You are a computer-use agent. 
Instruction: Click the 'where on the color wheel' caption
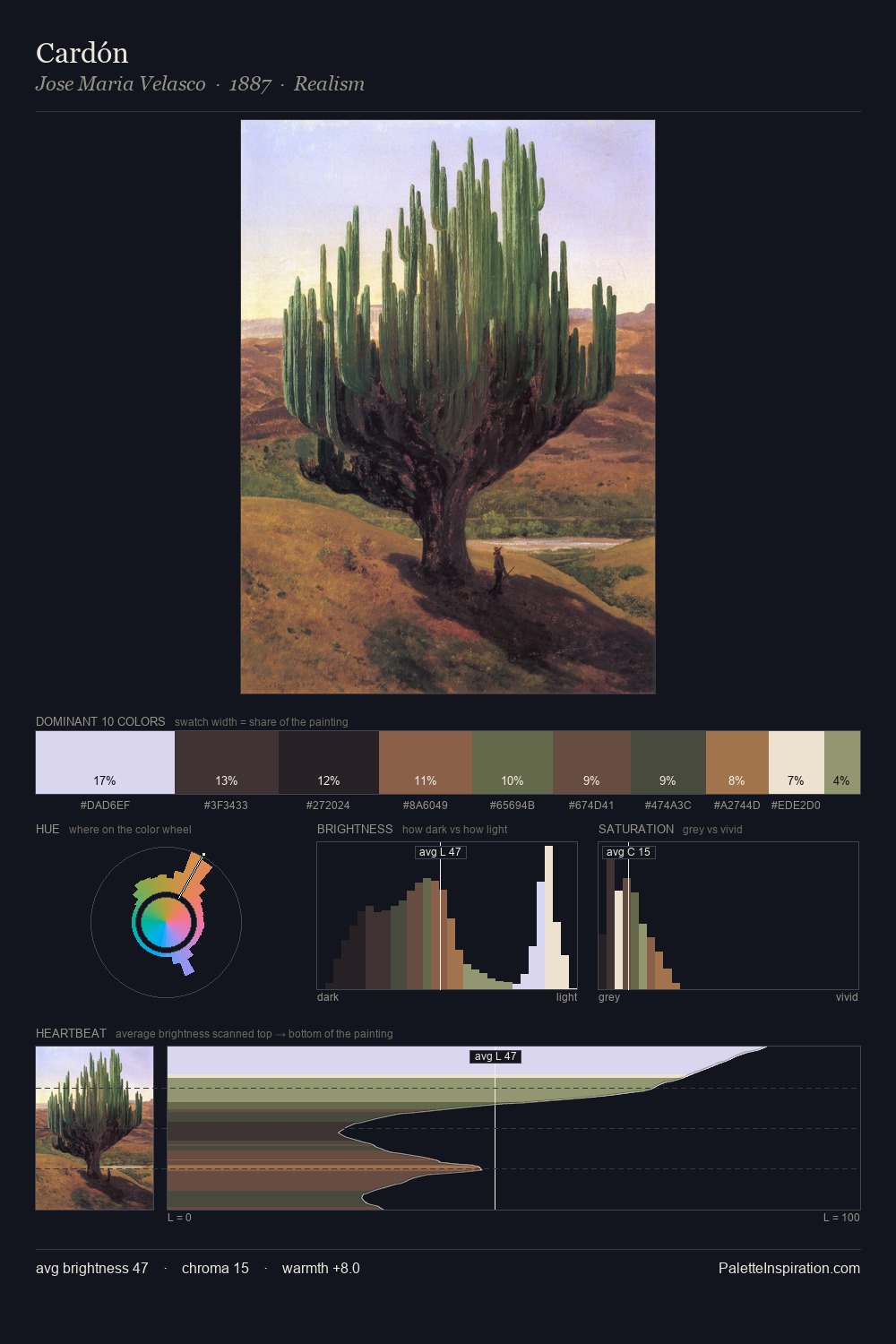130,830
